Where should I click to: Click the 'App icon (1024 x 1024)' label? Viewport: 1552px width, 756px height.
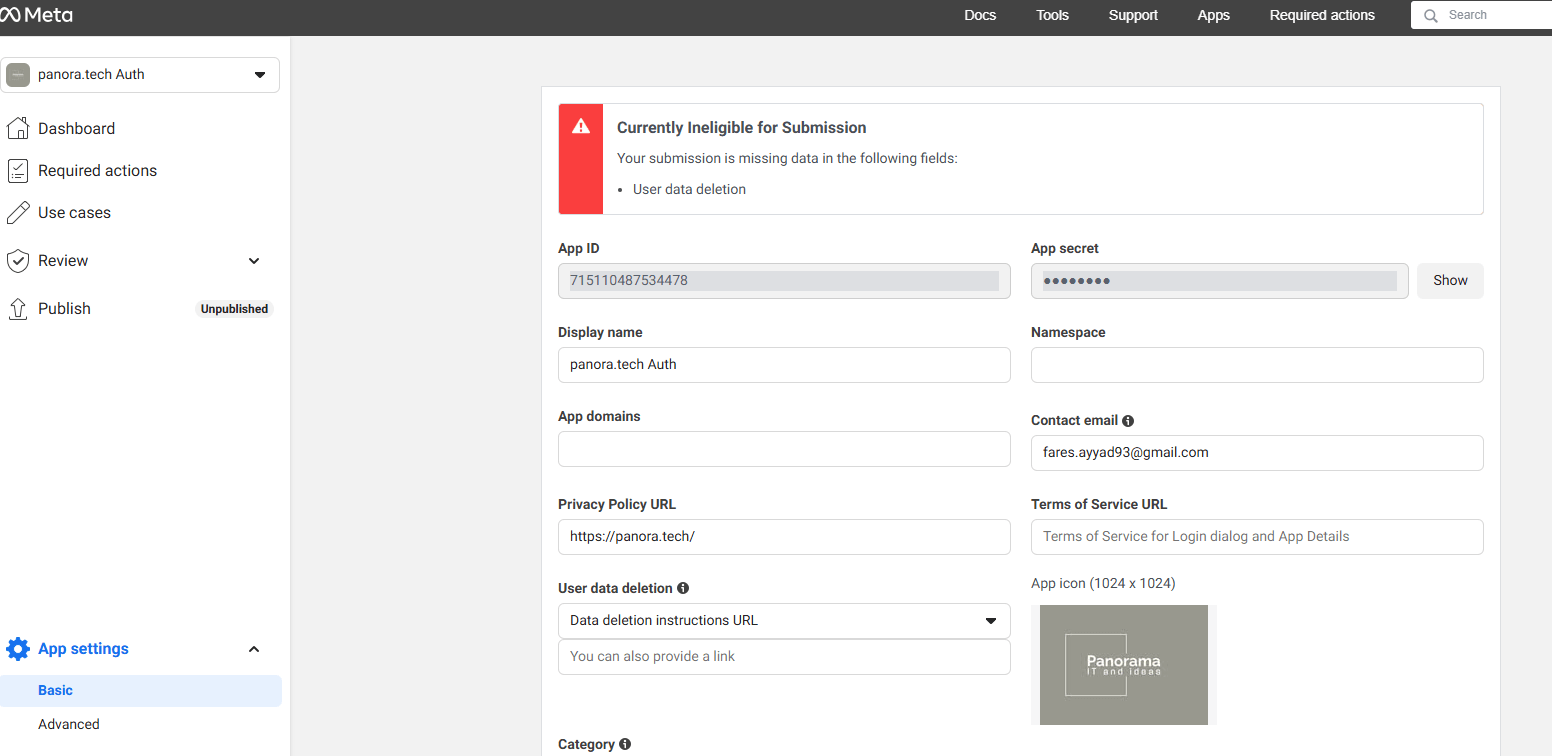1103,583
